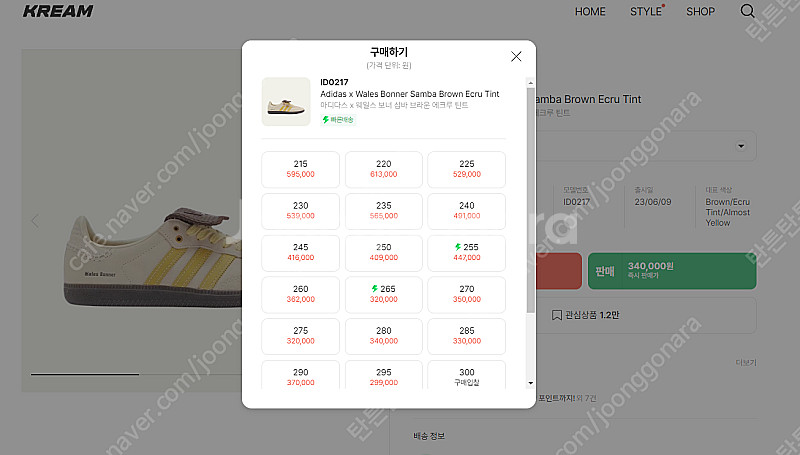The height and width of the screenshot is (455, 800).
Task: Click the shoe thumbnail in the dialog
Action: click(286, 102)
